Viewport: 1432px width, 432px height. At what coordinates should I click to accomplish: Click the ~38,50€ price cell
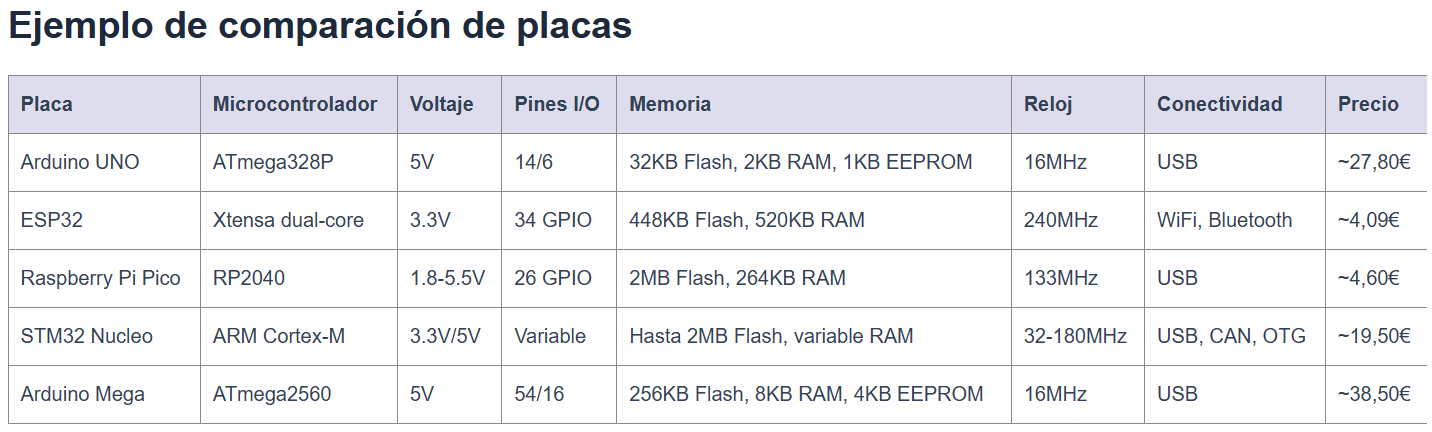pos(1374,394)
